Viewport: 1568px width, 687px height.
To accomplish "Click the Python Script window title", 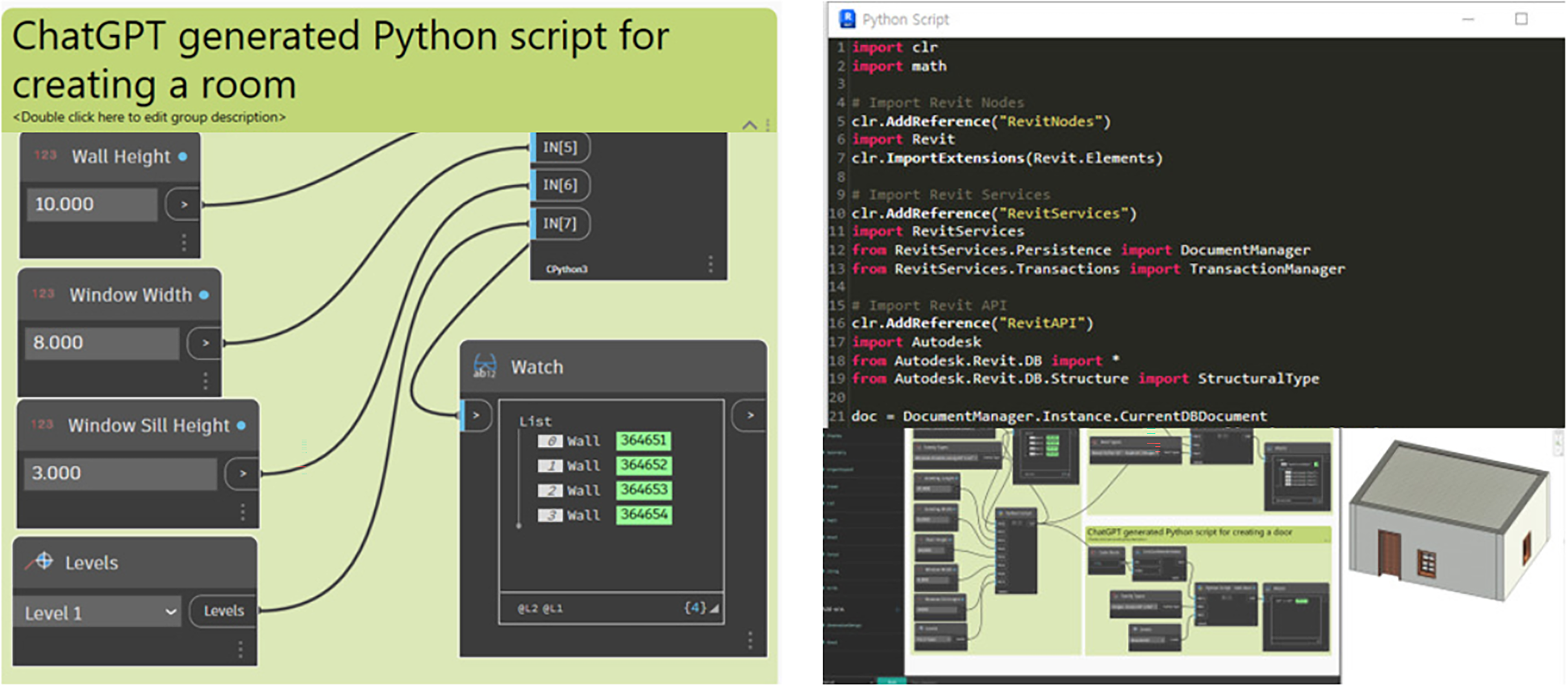I will [x=905, y=20].
